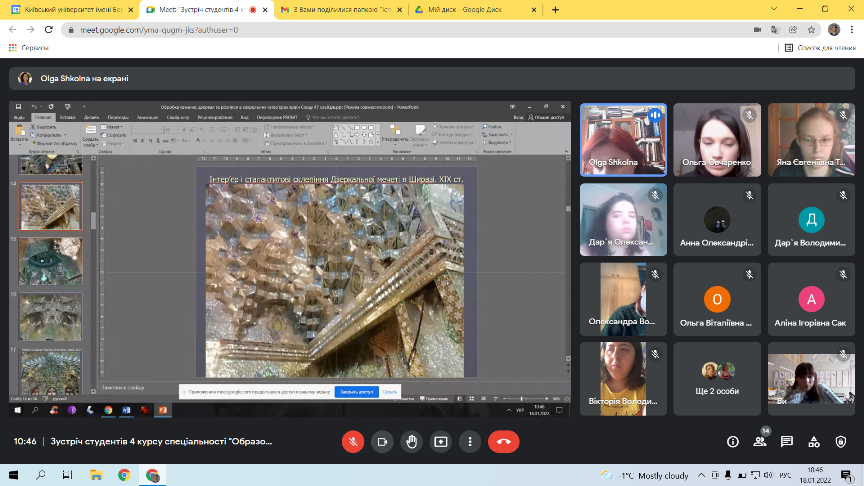This screenshot has width=864, height=486.
Task: Open a new browser tab
Action: click(553, 9)
